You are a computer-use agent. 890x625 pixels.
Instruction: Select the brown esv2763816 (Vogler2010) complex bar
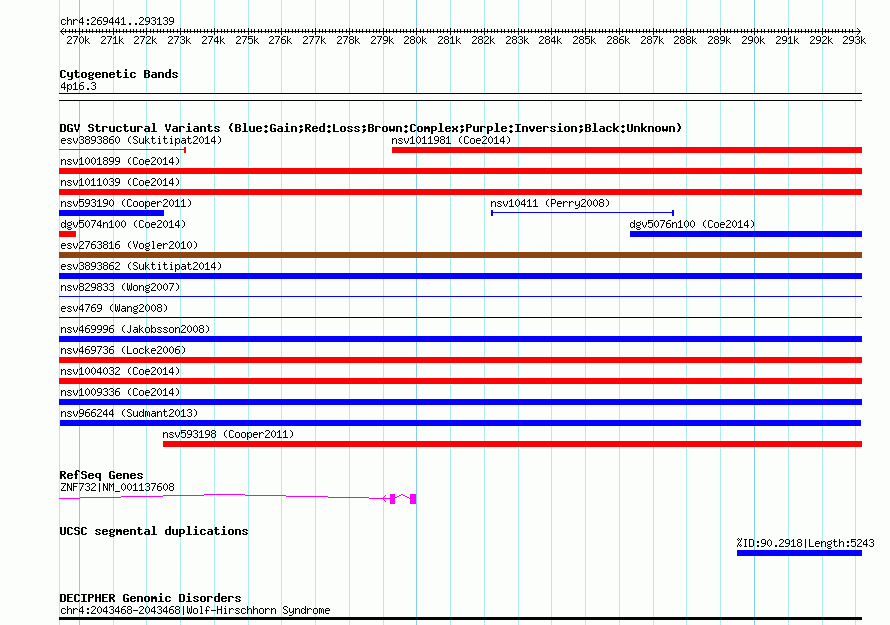click(x=460, y=255)
